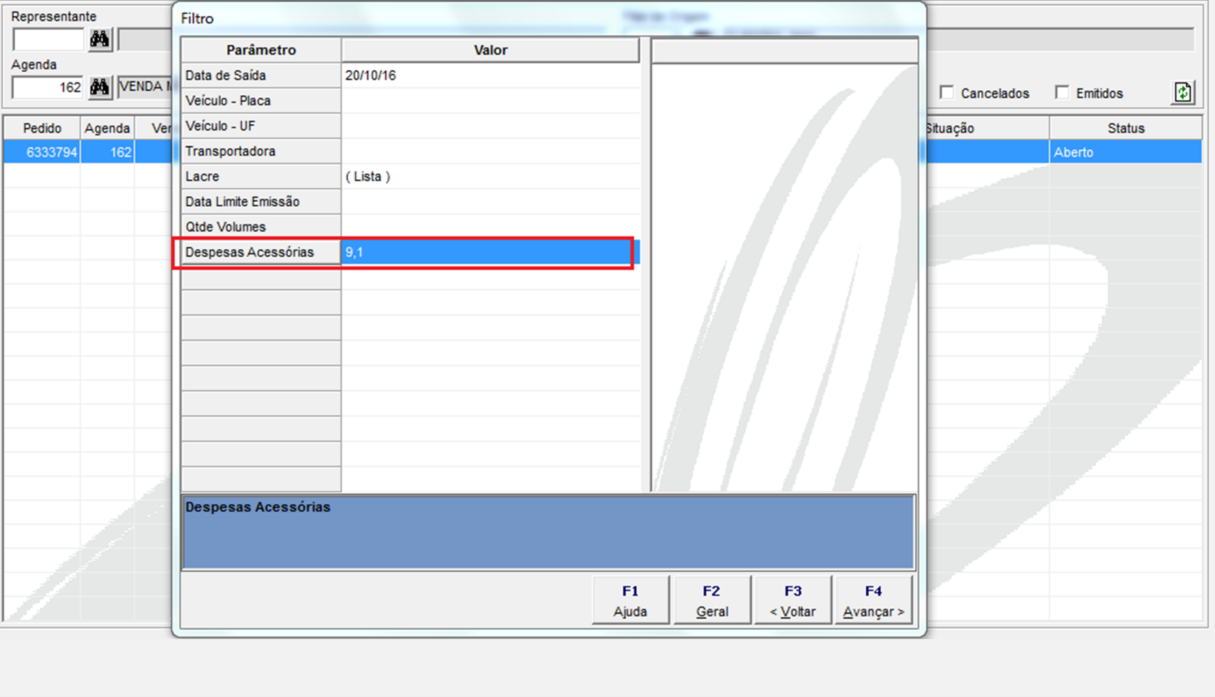
Task: Select the Transportadora parameter row
Action: (261, 151)
